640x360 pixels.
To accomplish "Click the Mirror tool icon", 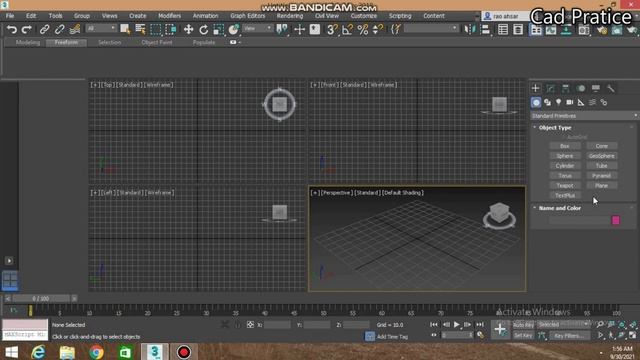I will 470,29.
